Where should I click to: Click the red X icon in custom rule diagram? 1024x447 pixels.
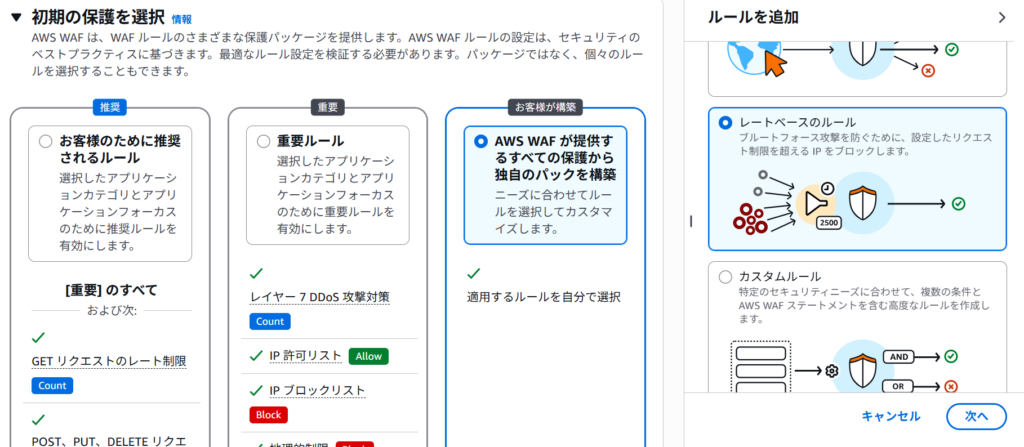(x=951, y=387)
